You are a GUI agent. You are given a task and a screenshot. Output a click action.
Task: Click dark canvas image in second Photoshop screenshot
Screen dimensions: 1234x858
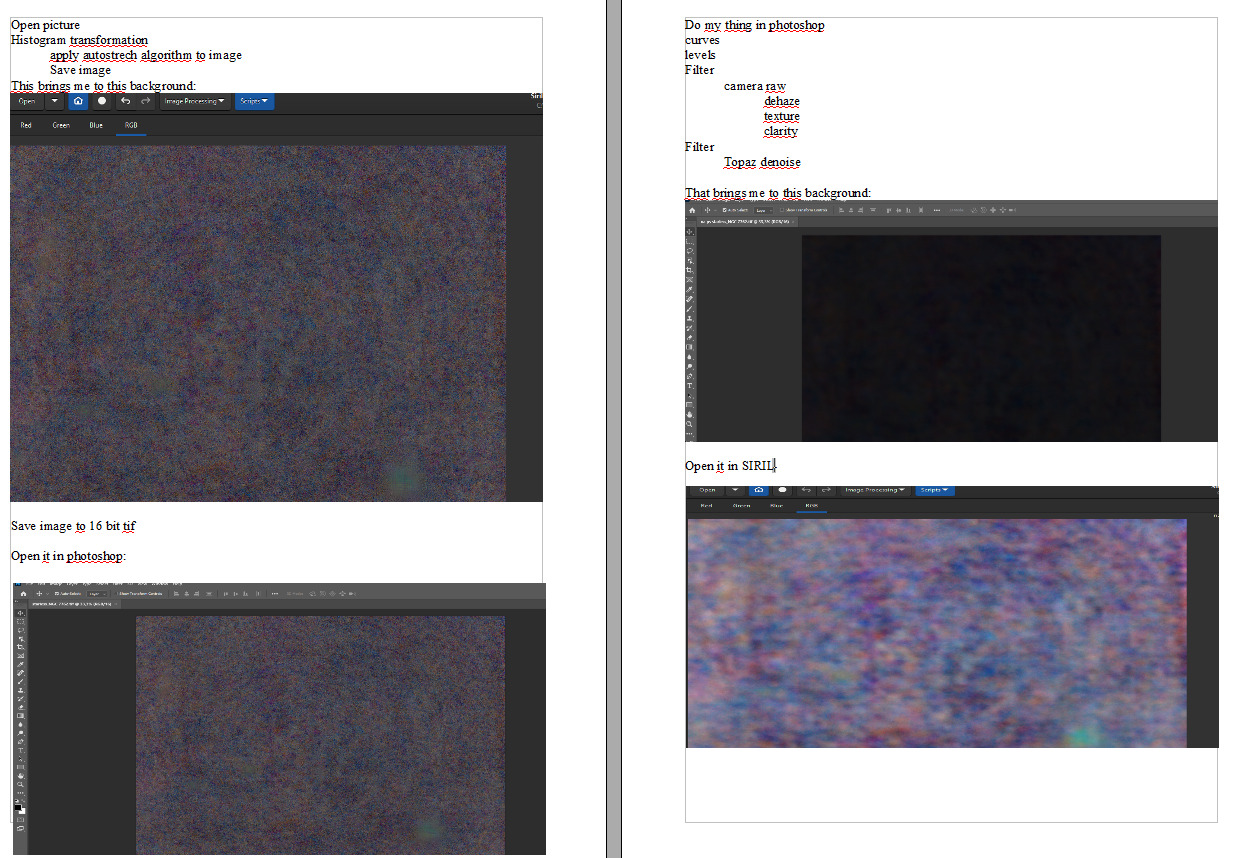coord(981,338)
